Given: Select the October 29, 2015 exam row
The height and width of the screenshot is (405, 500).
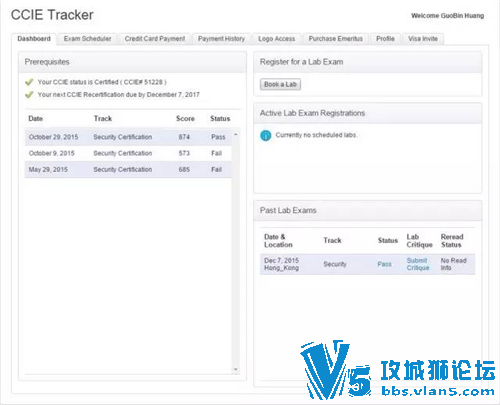Looking at the screenshot, I should click(128, 137).
